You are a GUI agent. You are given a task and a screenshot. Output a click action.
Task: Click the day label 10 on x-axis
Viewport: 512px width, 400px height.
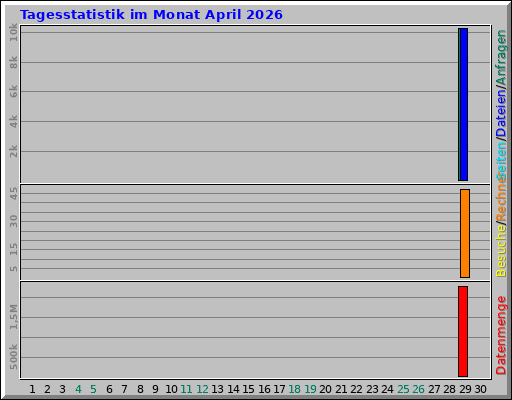point(171,389)
